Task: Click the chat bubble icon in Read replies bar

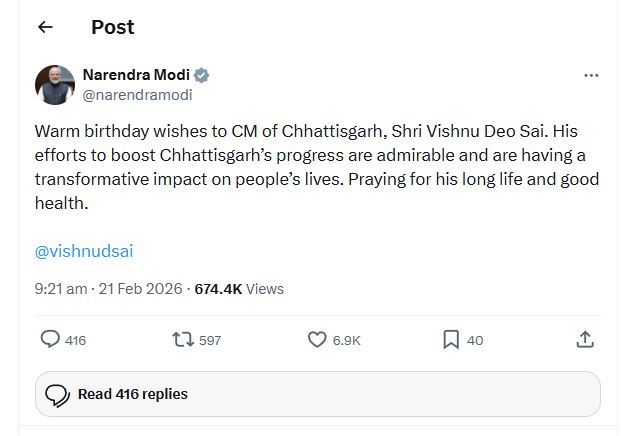Action: 57,394
